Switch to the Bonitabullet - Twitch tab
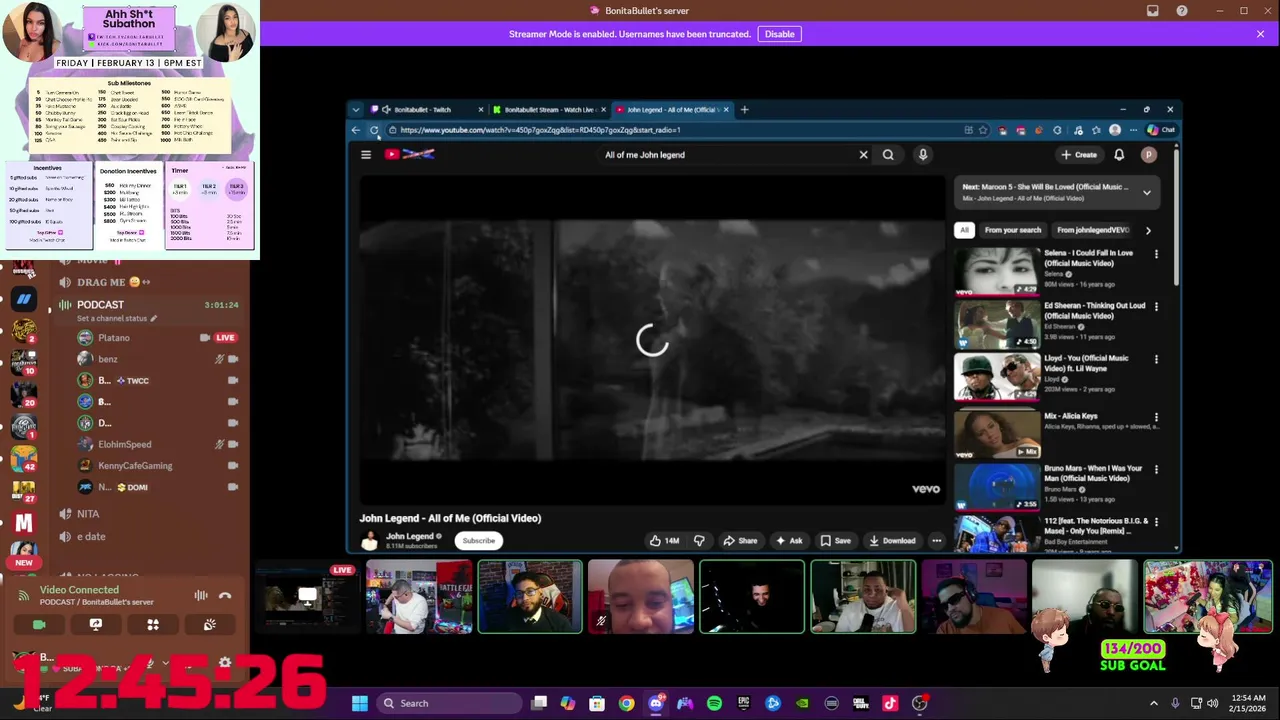The width and height of the screenshot is (1280, 720). click(x=428, y=110)
